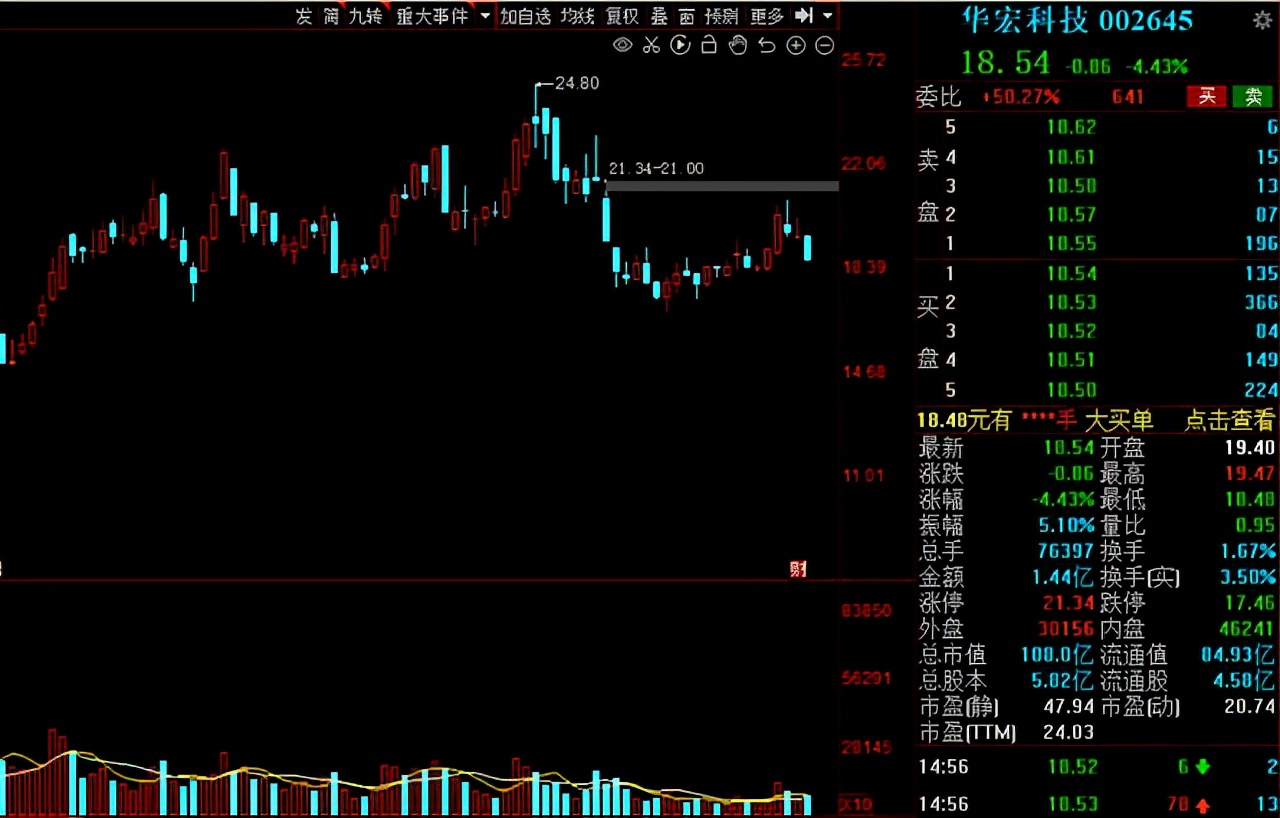Click the 量比 value 0.95
The height and width of the screenshot is (818, 1280).
pos(1256,525)
